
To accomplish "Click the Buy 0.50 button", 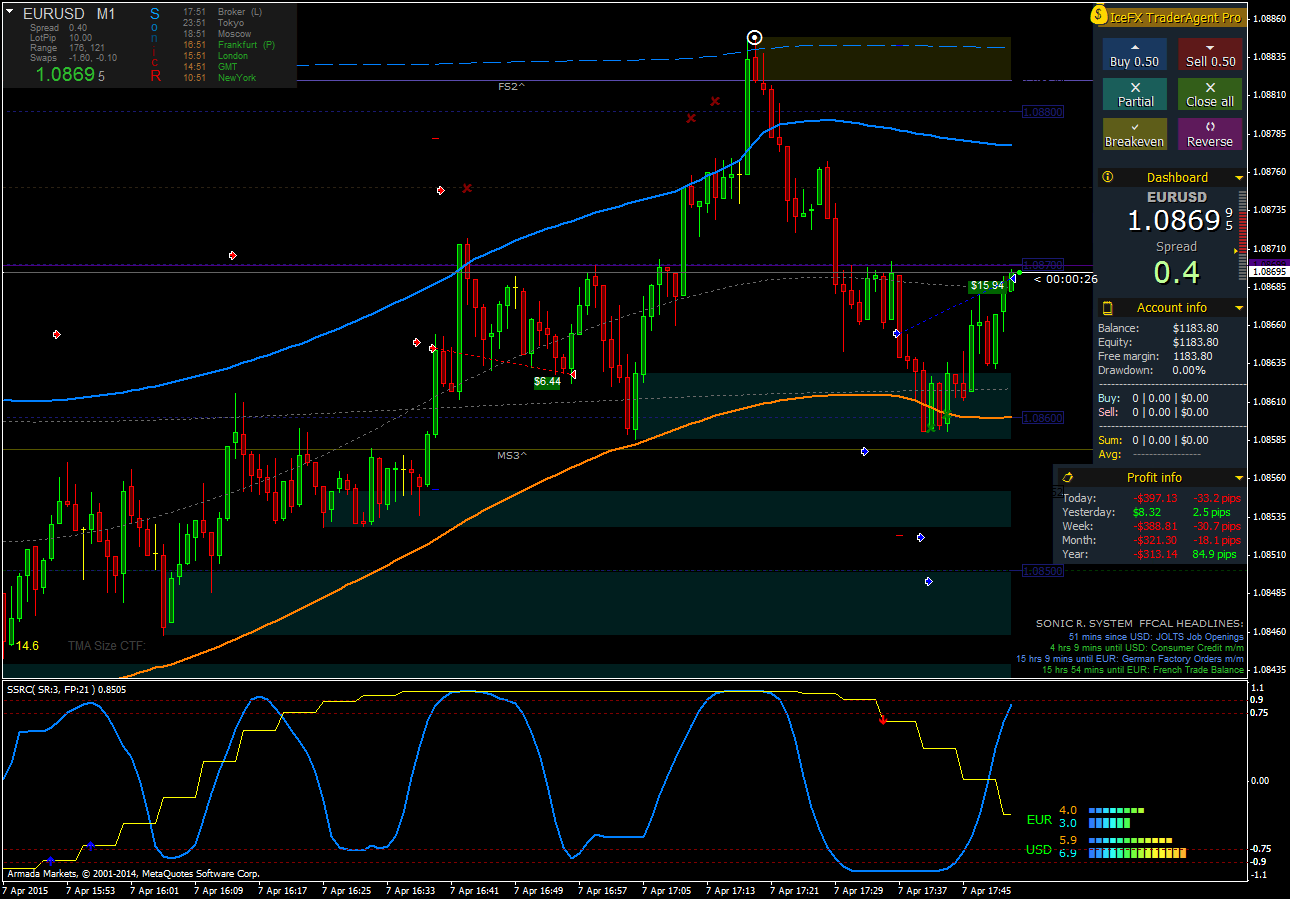I will tap(1134, 54).
